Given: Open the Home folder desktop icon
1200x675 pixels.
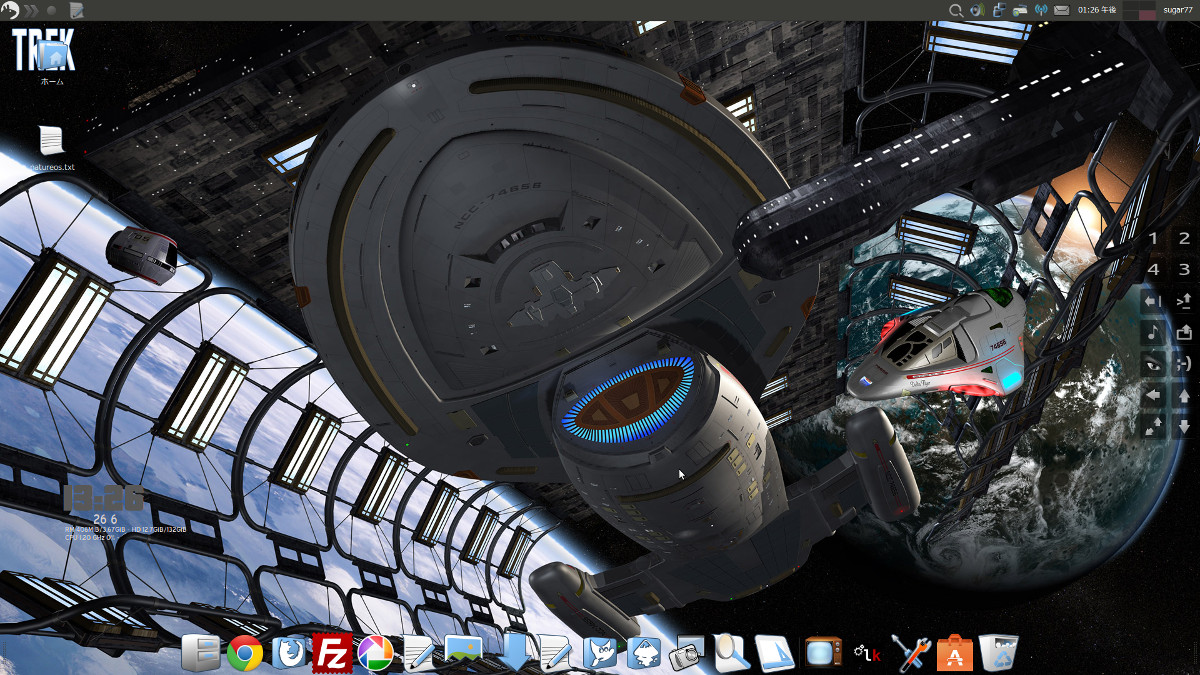Looking at the screenshot, I should click(52, 56).
